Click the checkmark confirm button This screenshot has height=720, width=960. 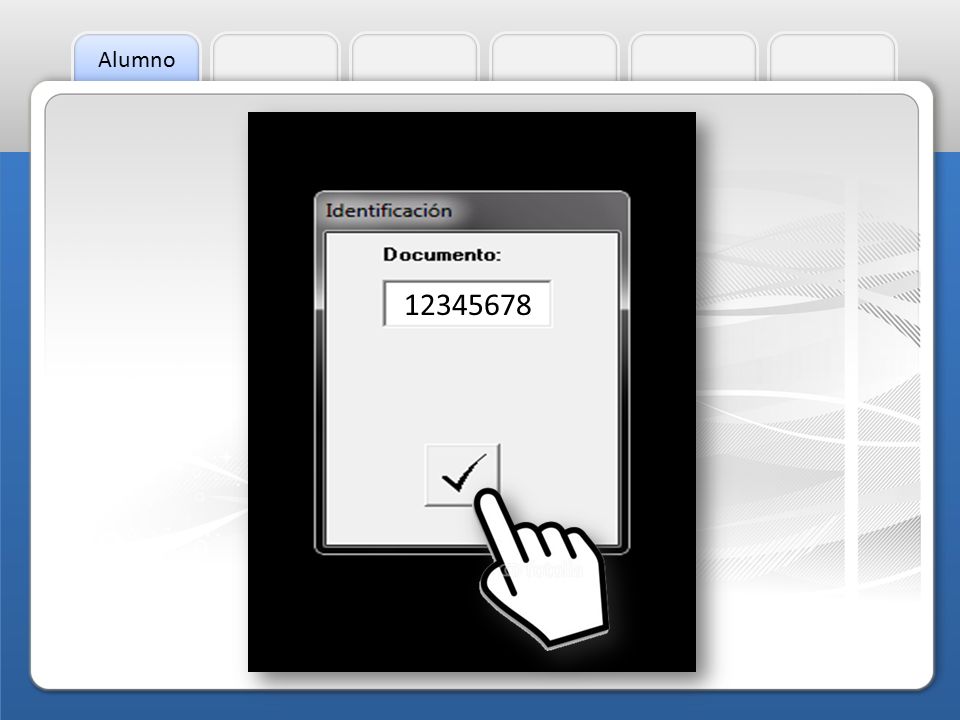tap(462, 475)
